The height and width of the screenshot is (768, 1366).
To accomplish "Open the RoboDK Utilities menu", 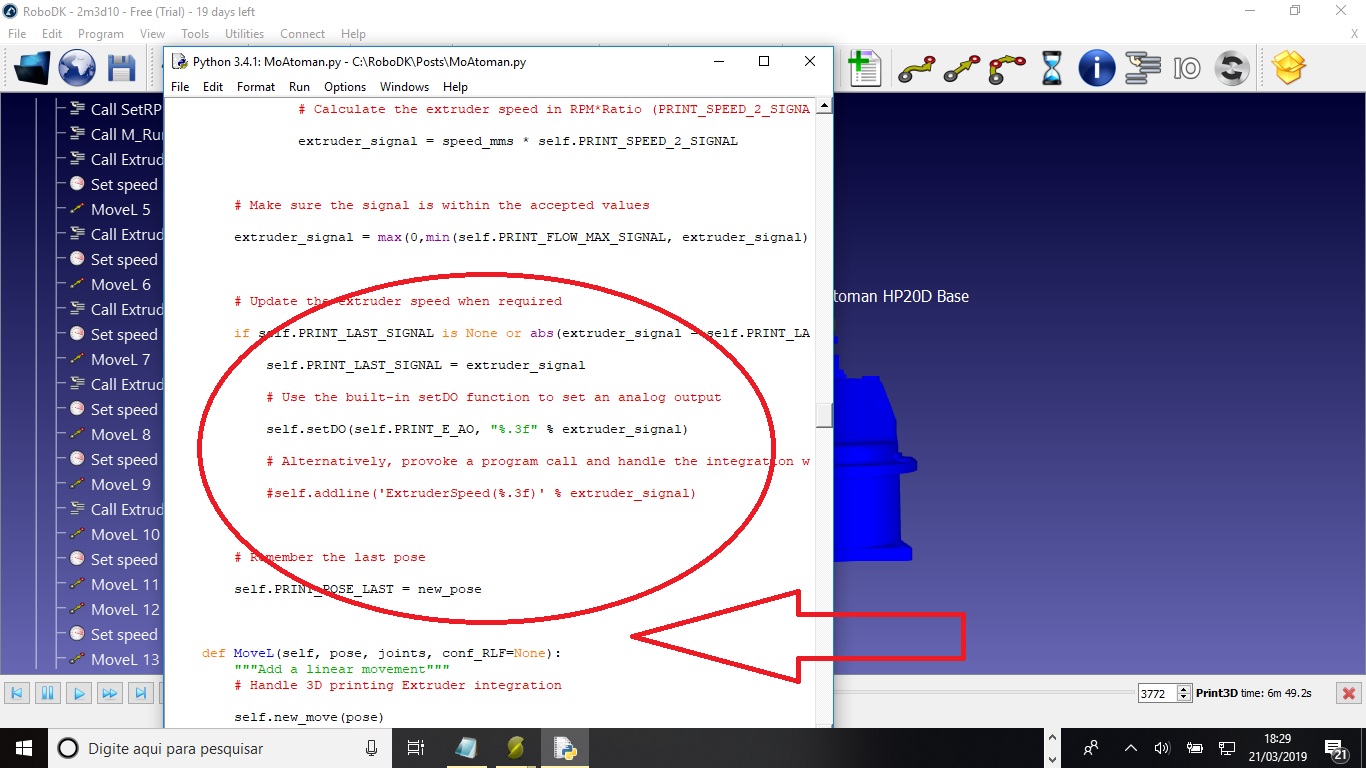I will click(x=244, y=34).
